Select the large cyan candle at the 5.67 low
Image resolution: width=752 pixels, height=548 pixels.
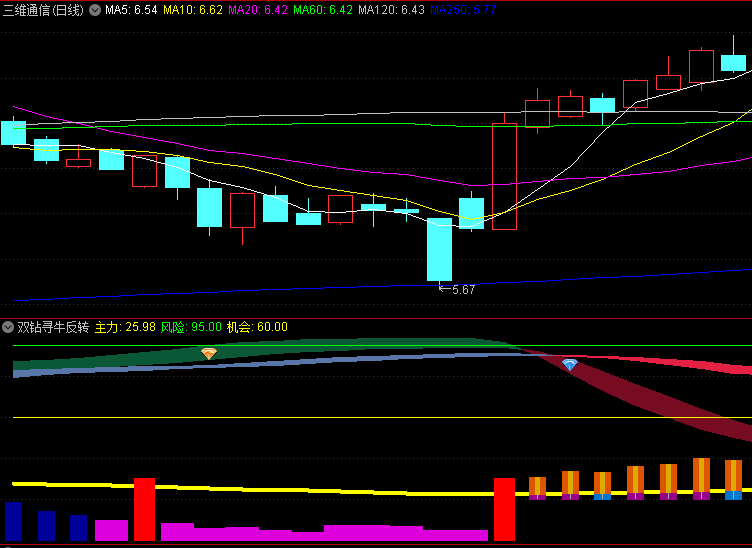tap(439, 250)
